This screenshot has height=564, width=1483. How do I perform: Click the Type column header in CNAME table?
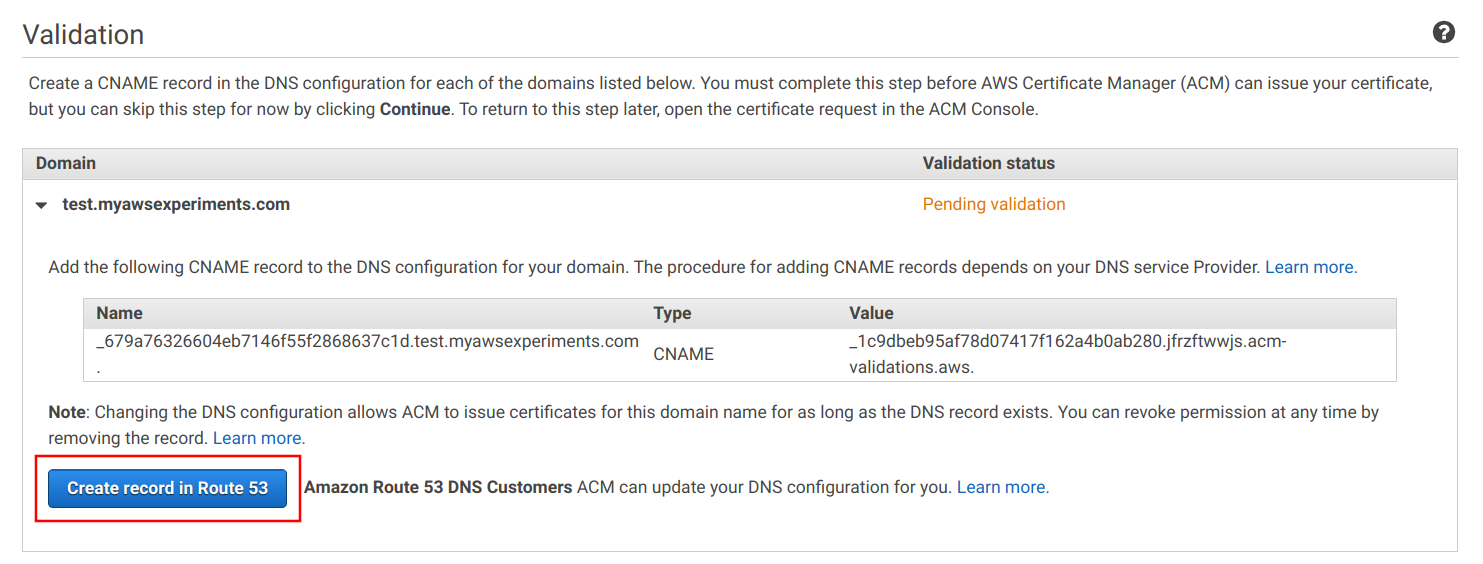(x=672, y=313)
